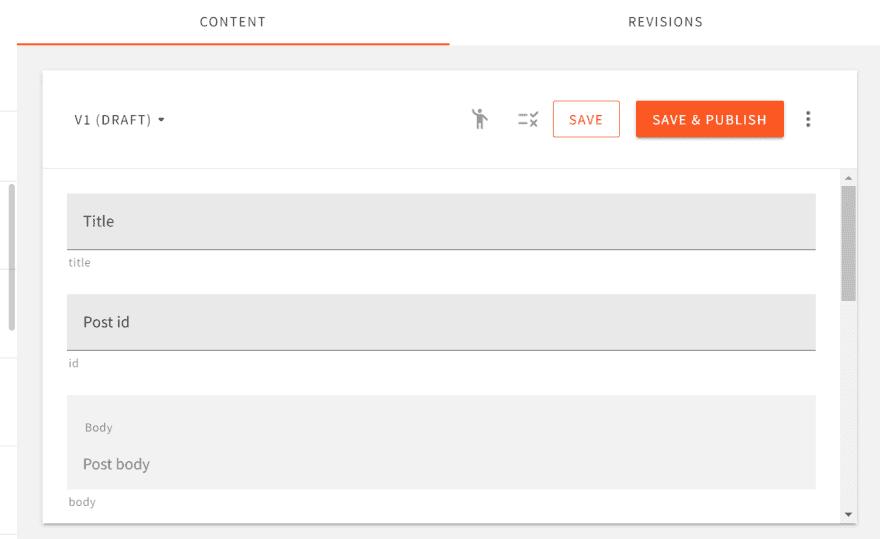This screenshot has width=880, height=539.
Task: Click the scrollbar track below the thumb
Action: point(848,404)
